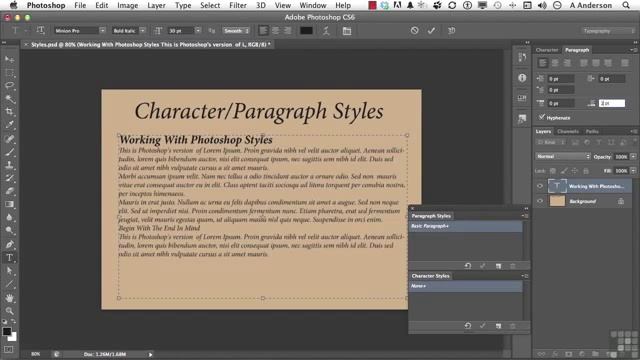This screenshot has width=640, height=360.
Task: Click Create warped text icon
Action: point(326,31)
